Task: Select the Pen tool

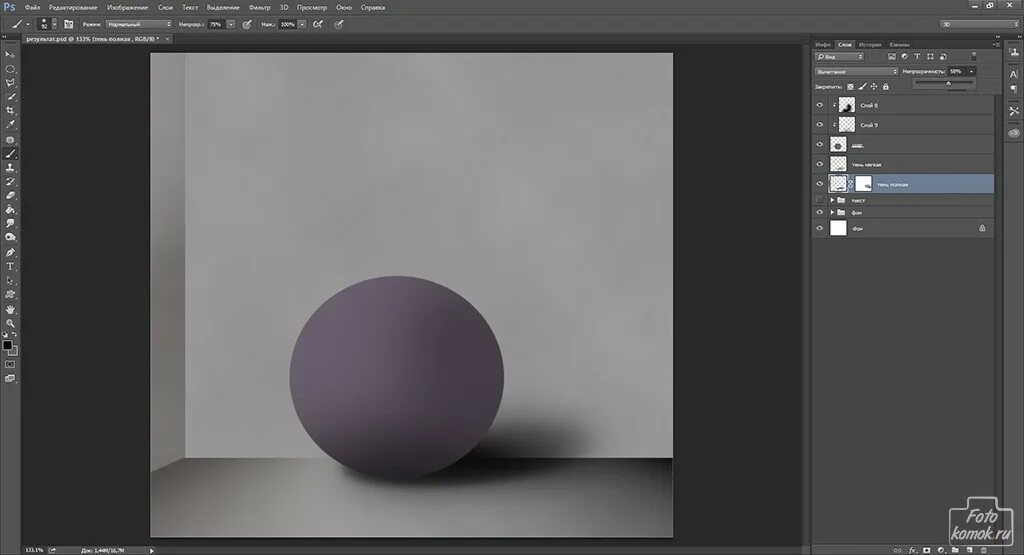Action: [10, 252]
